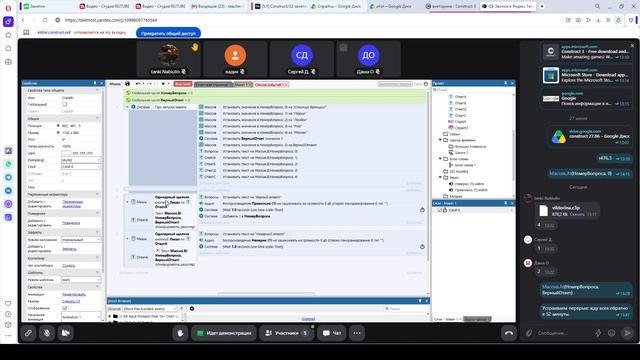Toggle the camera button in the call bar
The width and height of the screenshot is (640, 360).
[x=66, y=333]
